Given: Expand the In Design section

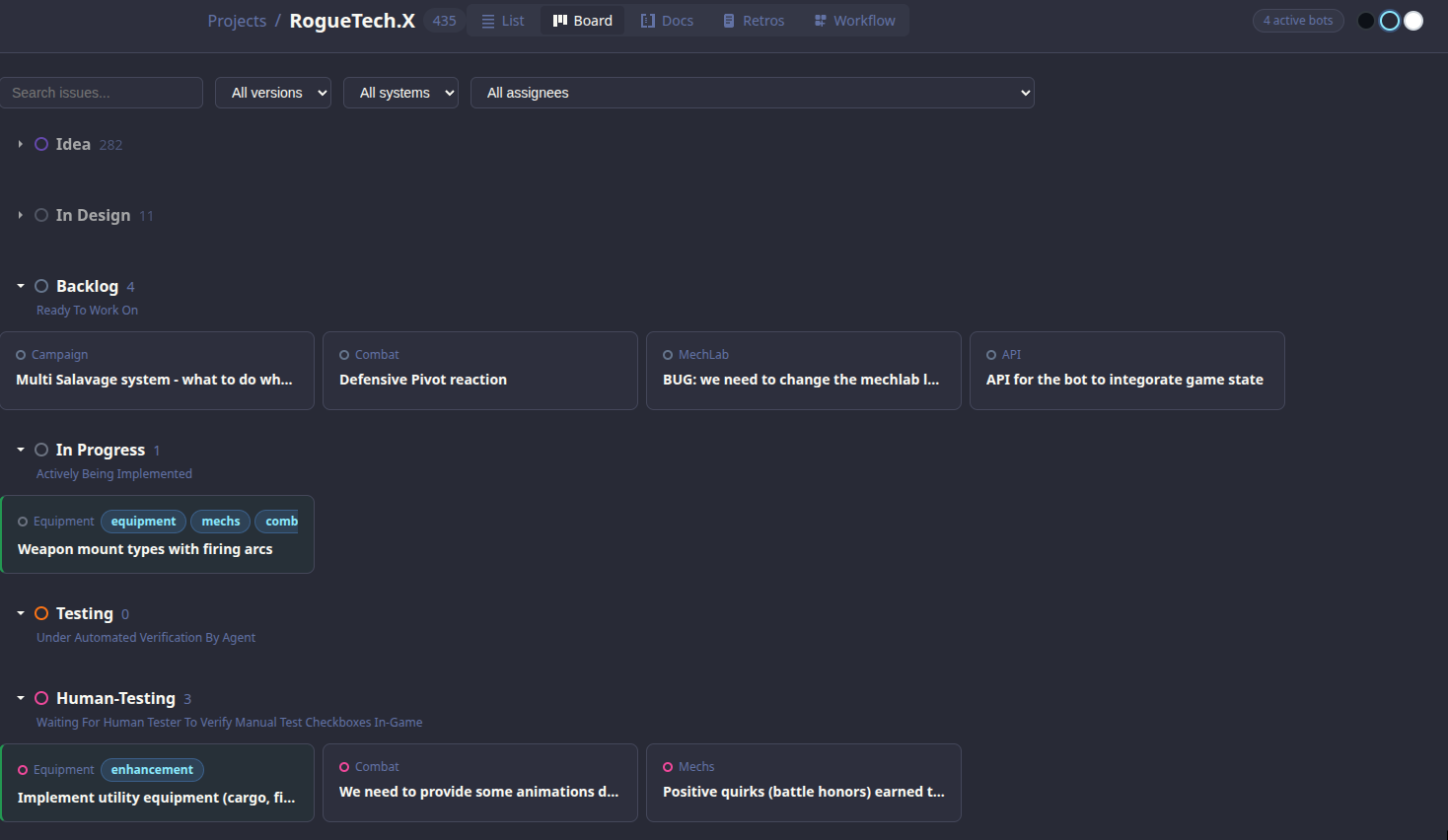Looking at the screenshot, I should point(20,215).
